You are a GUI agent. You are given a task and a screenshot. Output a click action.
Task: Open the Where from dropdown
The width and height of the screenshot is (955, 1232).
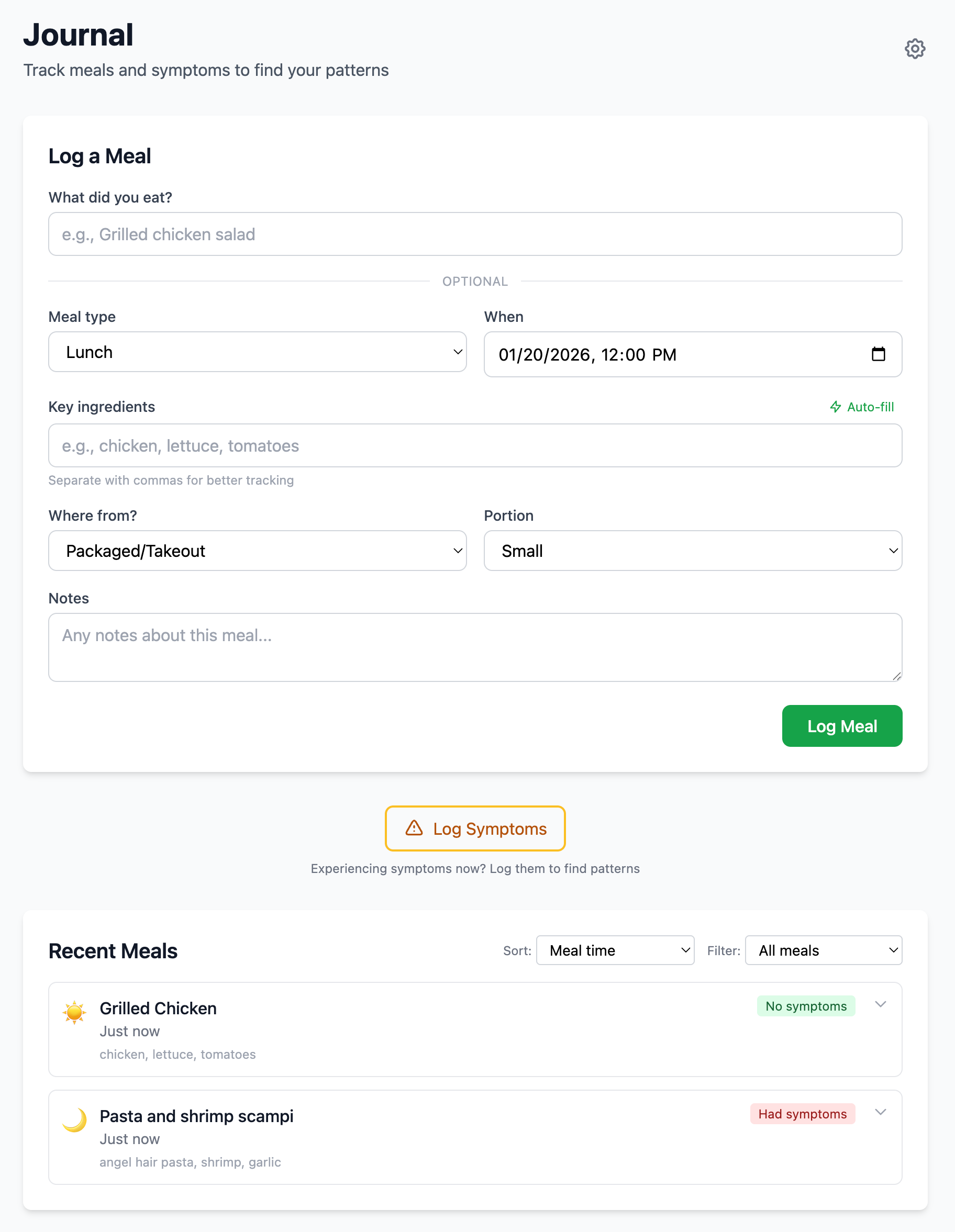click(258, 551)
